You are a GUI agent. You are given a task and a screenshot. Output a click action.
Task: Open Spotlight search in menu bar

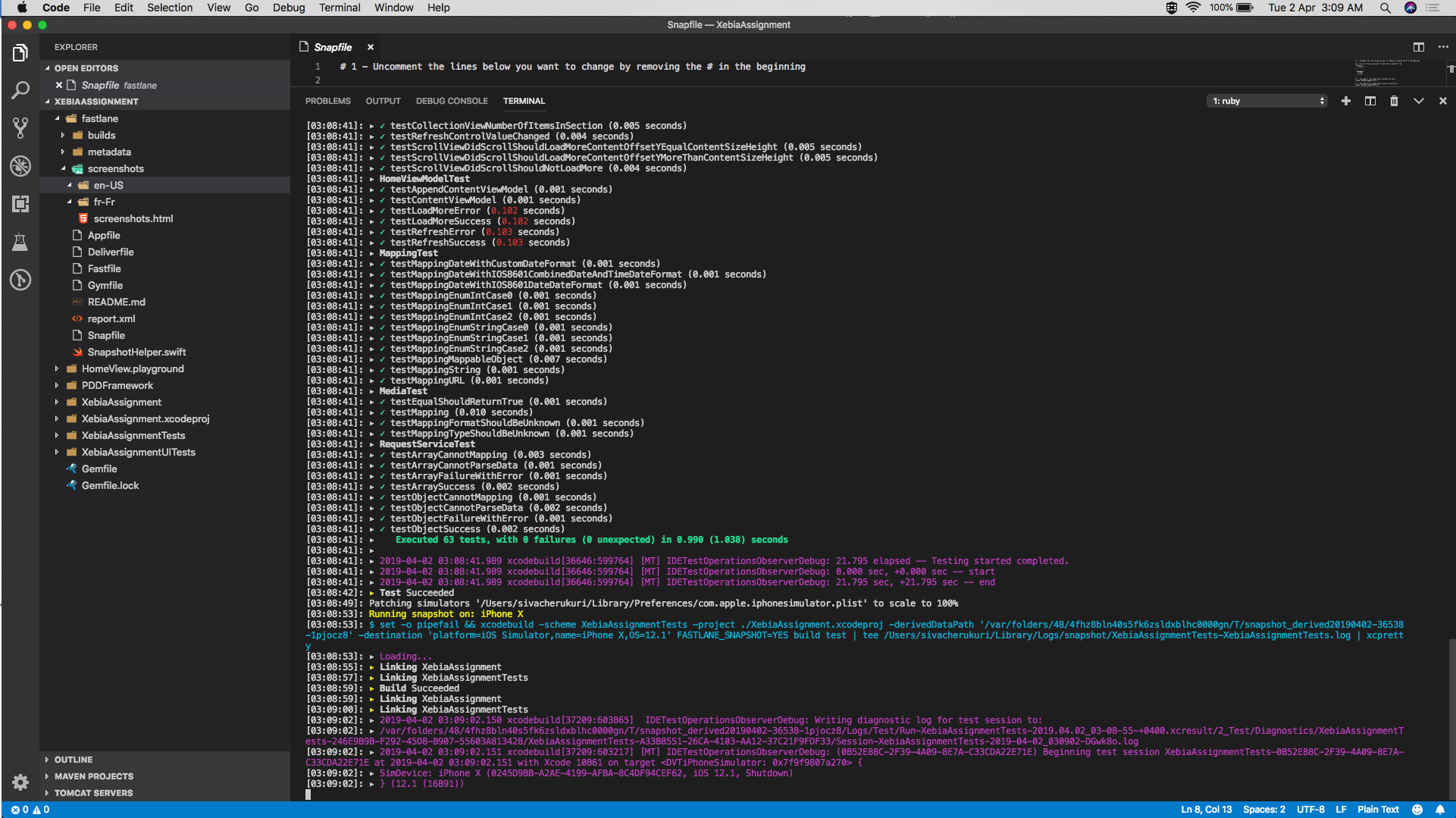point(1386,8)
